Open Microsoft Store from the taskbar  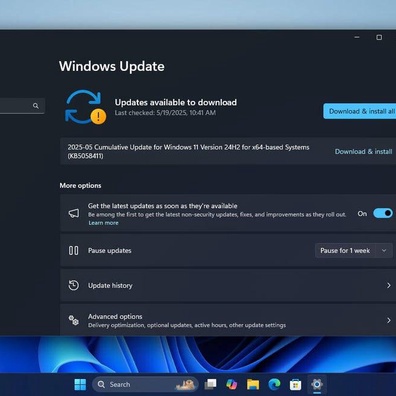[295, 385]
